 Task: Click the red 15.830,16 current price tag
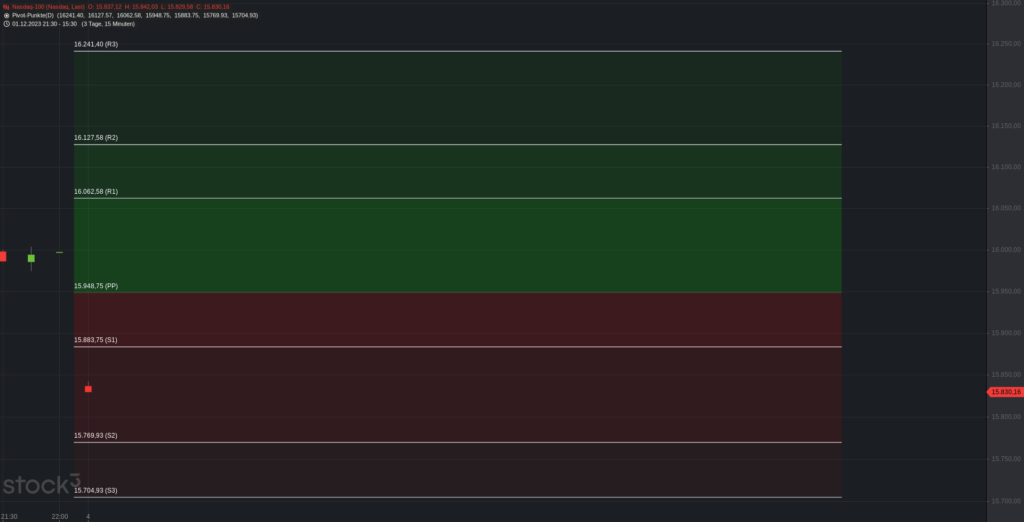[x=1004, y=392]
